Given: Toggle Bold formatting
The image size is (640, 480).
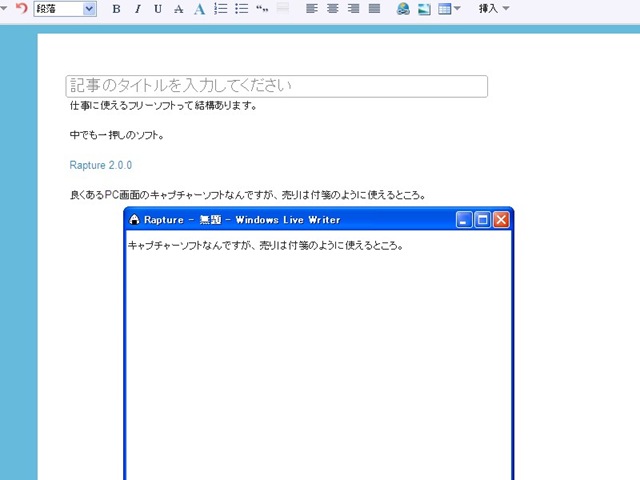Looking at the screenshot, I should pos(116,9).
